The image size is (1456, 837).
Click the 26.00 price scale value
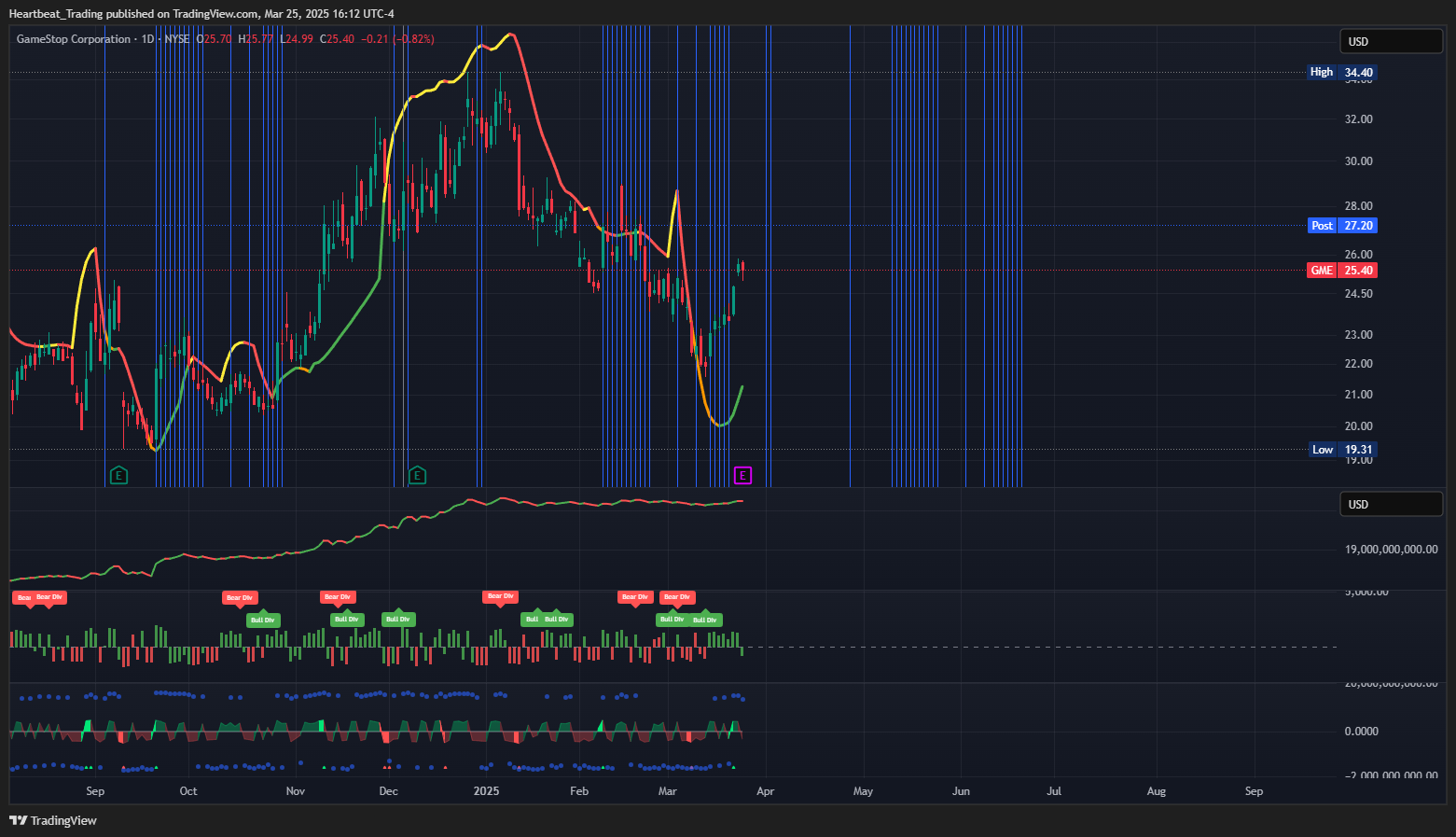tap(1359, 255)
